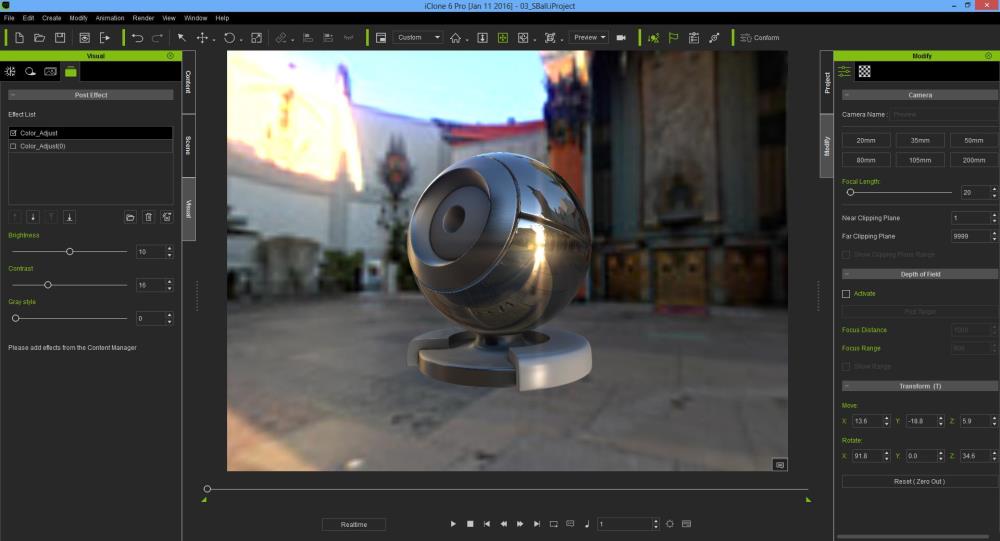Select the Rotate object tool
Image resolution: width=1000 pixels, height=541 pixels.
coord(229,38)
